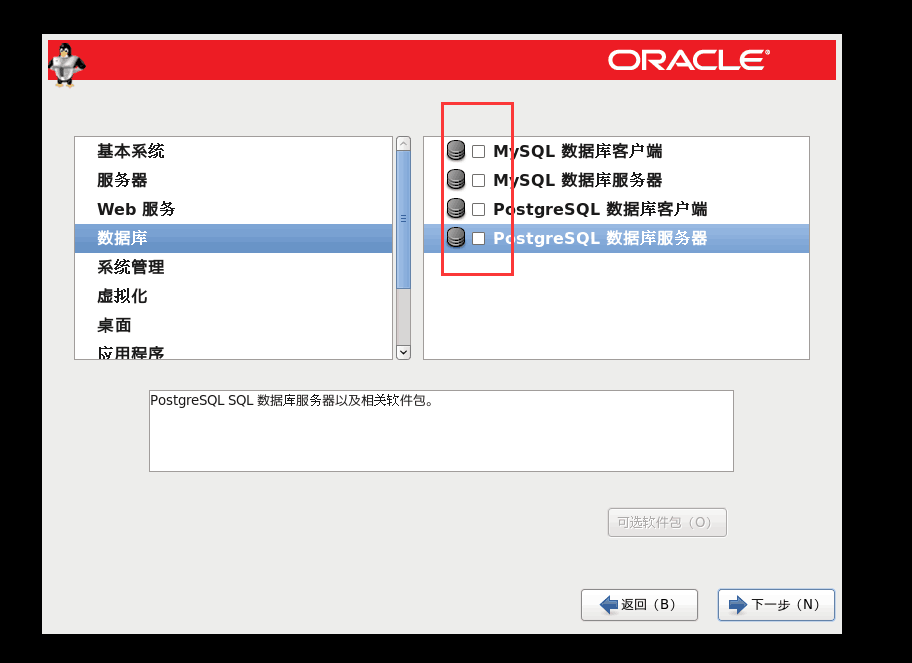Click the PostgreSQL database server icon

point(456,238)
